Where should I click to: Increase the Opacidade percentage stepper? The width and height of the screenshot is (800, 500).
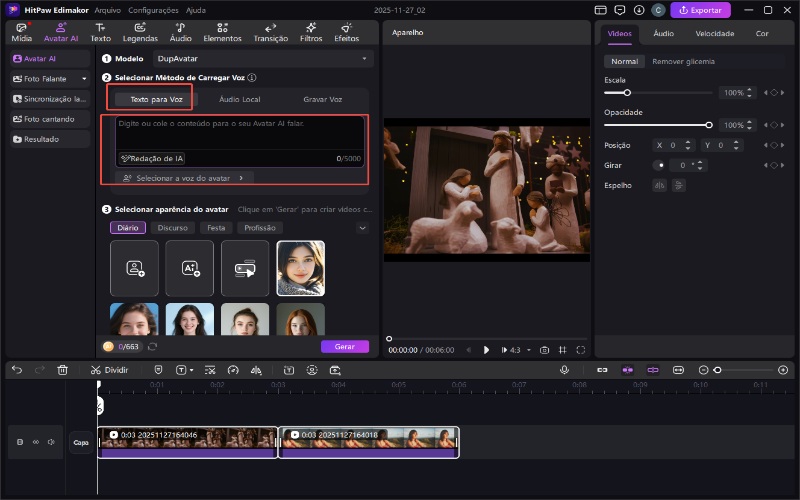point(749,122)
